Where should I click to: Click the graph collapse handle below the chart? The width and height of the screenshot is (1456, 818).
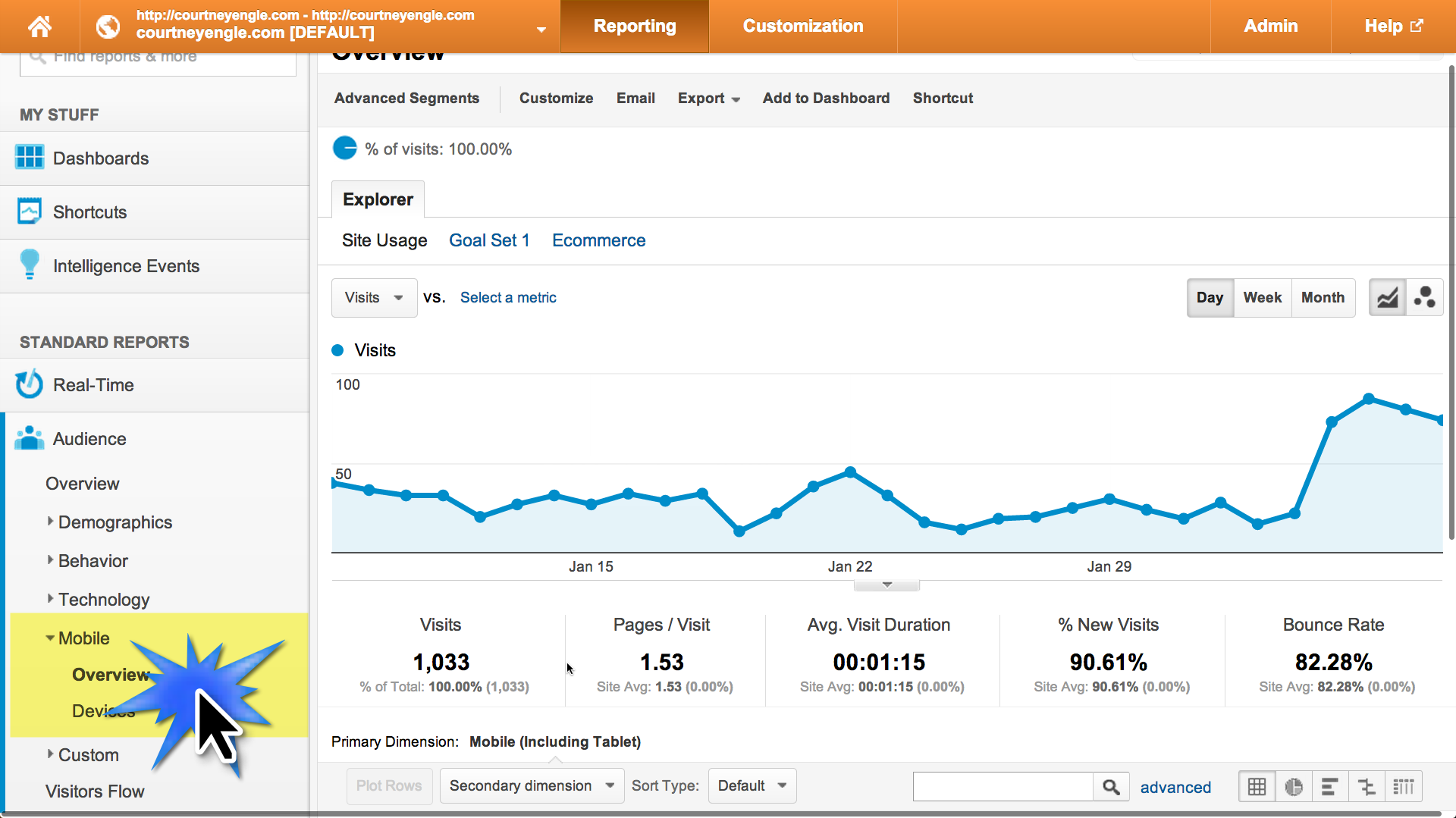point(886,585)
